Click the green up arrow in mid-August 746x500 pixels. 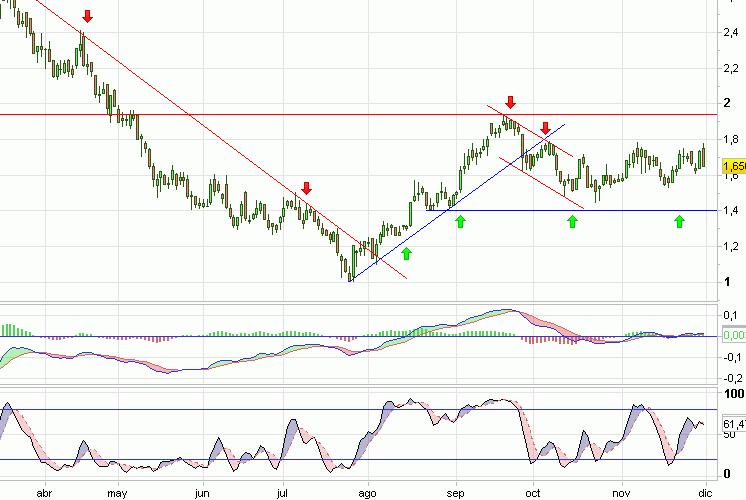406,254
